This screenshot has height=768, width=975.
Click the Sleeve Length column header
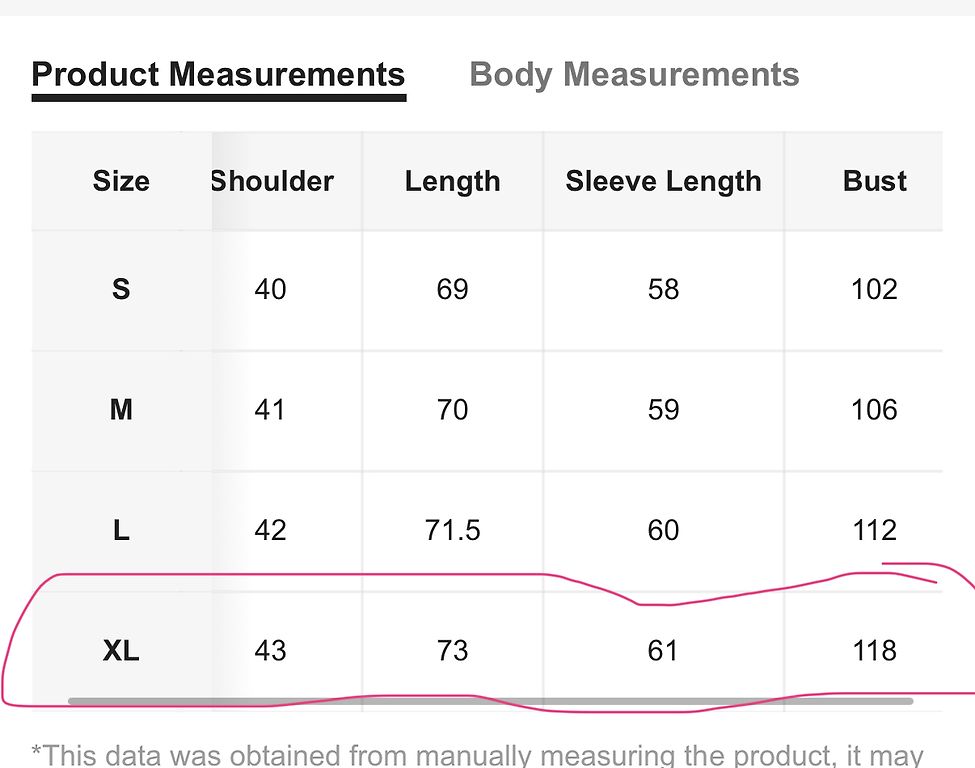point(663,182)
